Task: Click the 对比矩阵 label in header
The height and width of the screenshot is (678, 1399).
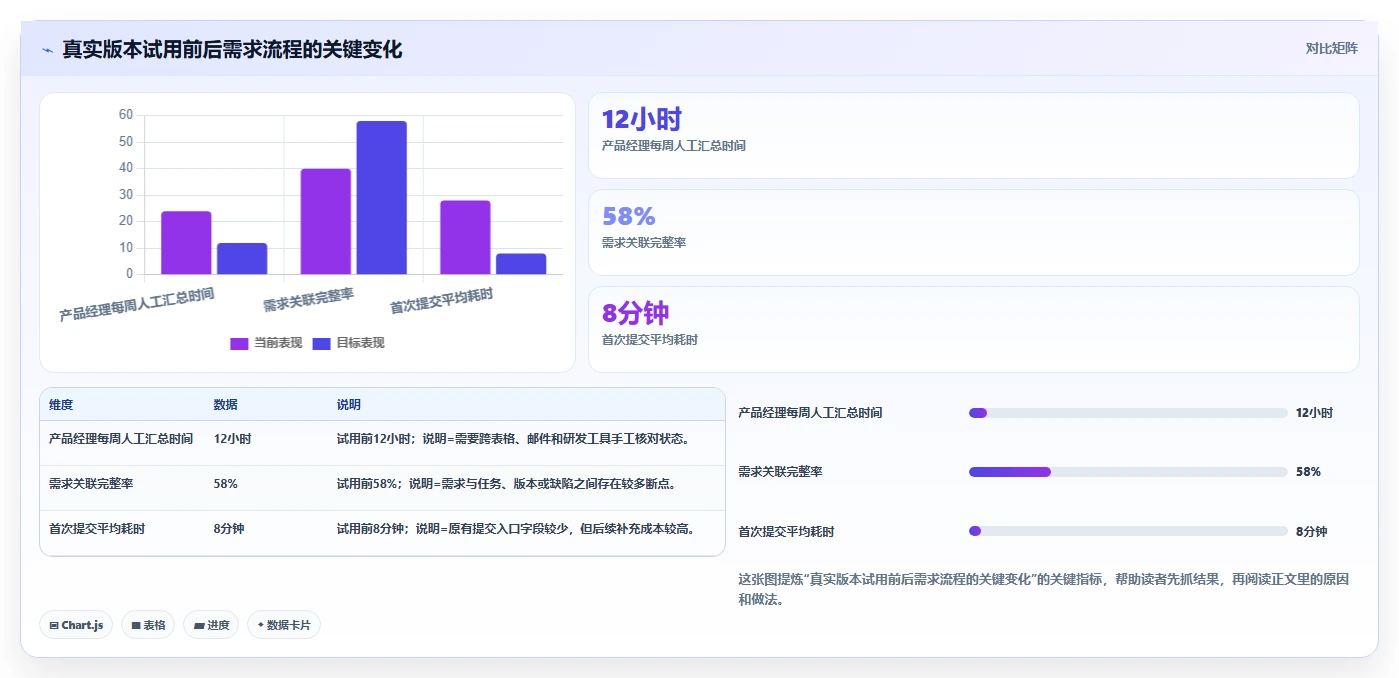Action: click(1331, 48)
